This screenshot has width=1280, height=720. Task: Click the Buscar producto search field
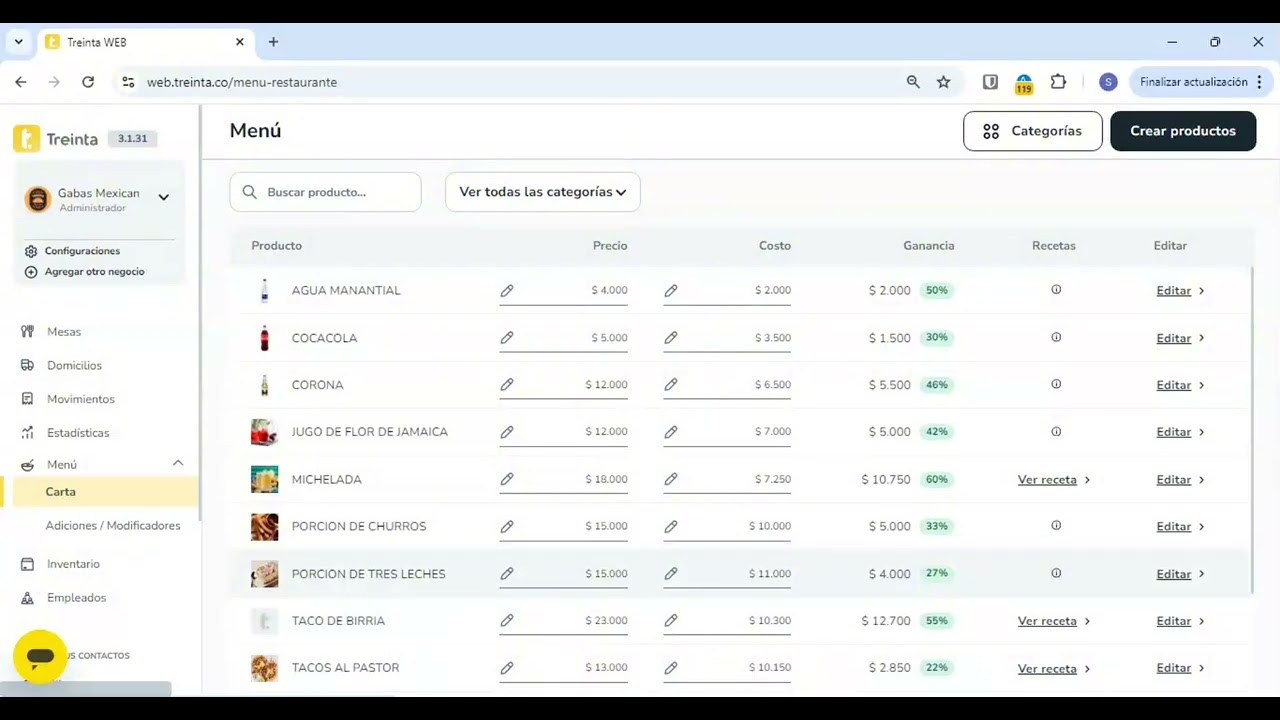(325, 192)
